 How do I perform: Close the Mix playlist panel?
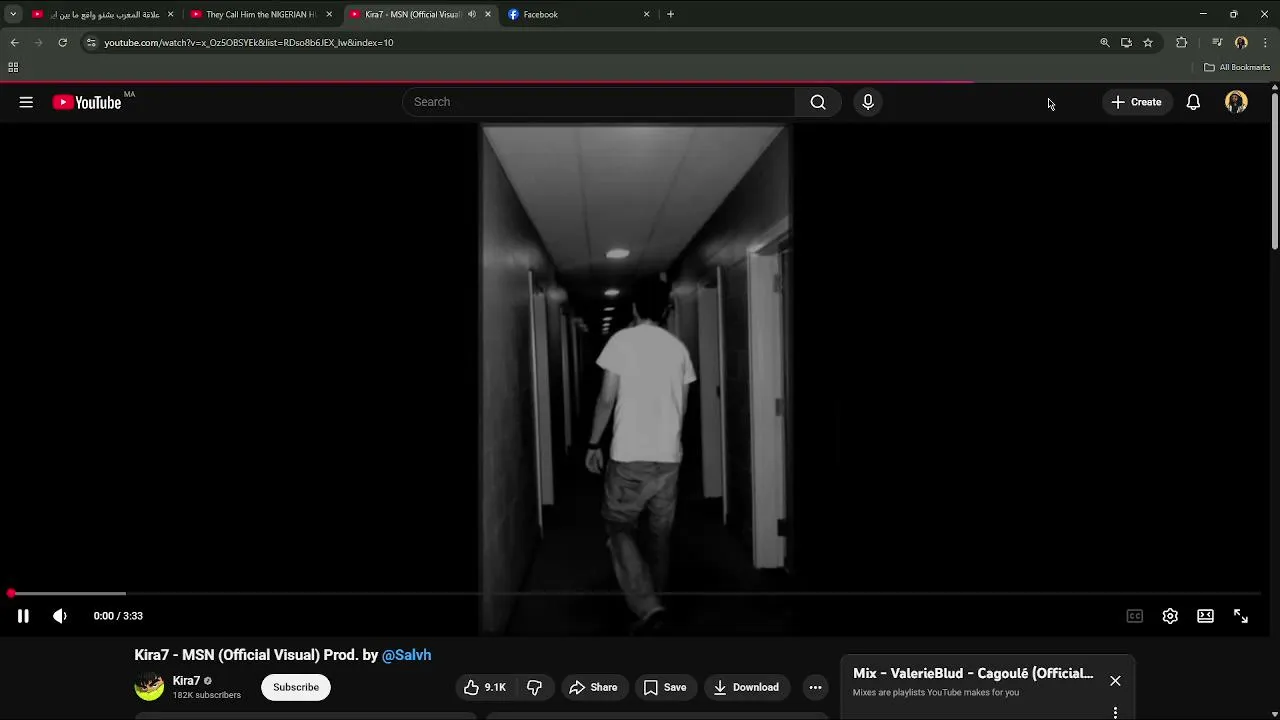pos(1115,681)
